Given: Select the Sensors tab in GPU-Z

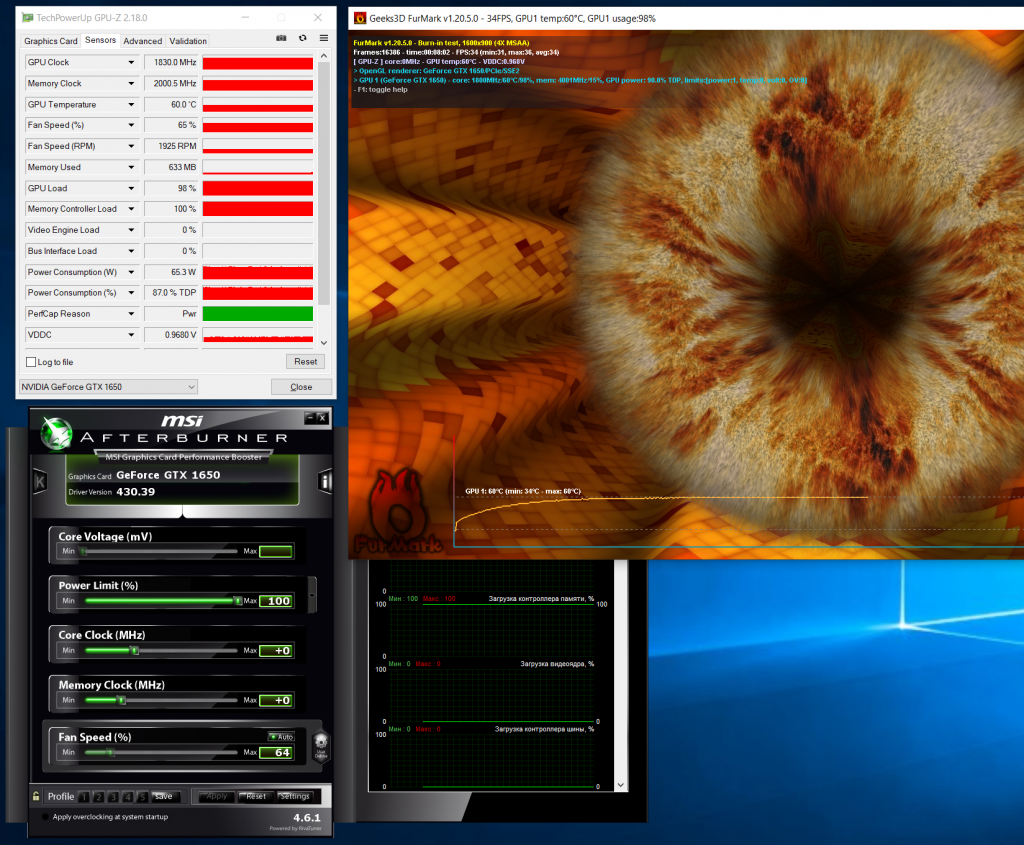Looking at the screenshot, I should [x=101, y=40].
